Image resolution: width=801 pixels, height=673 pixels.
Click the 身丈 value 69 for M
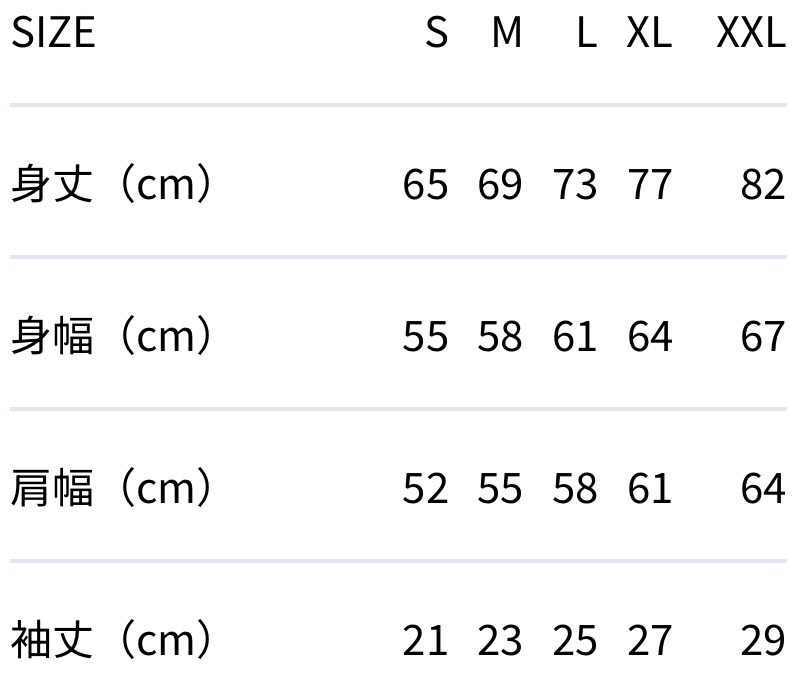(x=500, y=185)
